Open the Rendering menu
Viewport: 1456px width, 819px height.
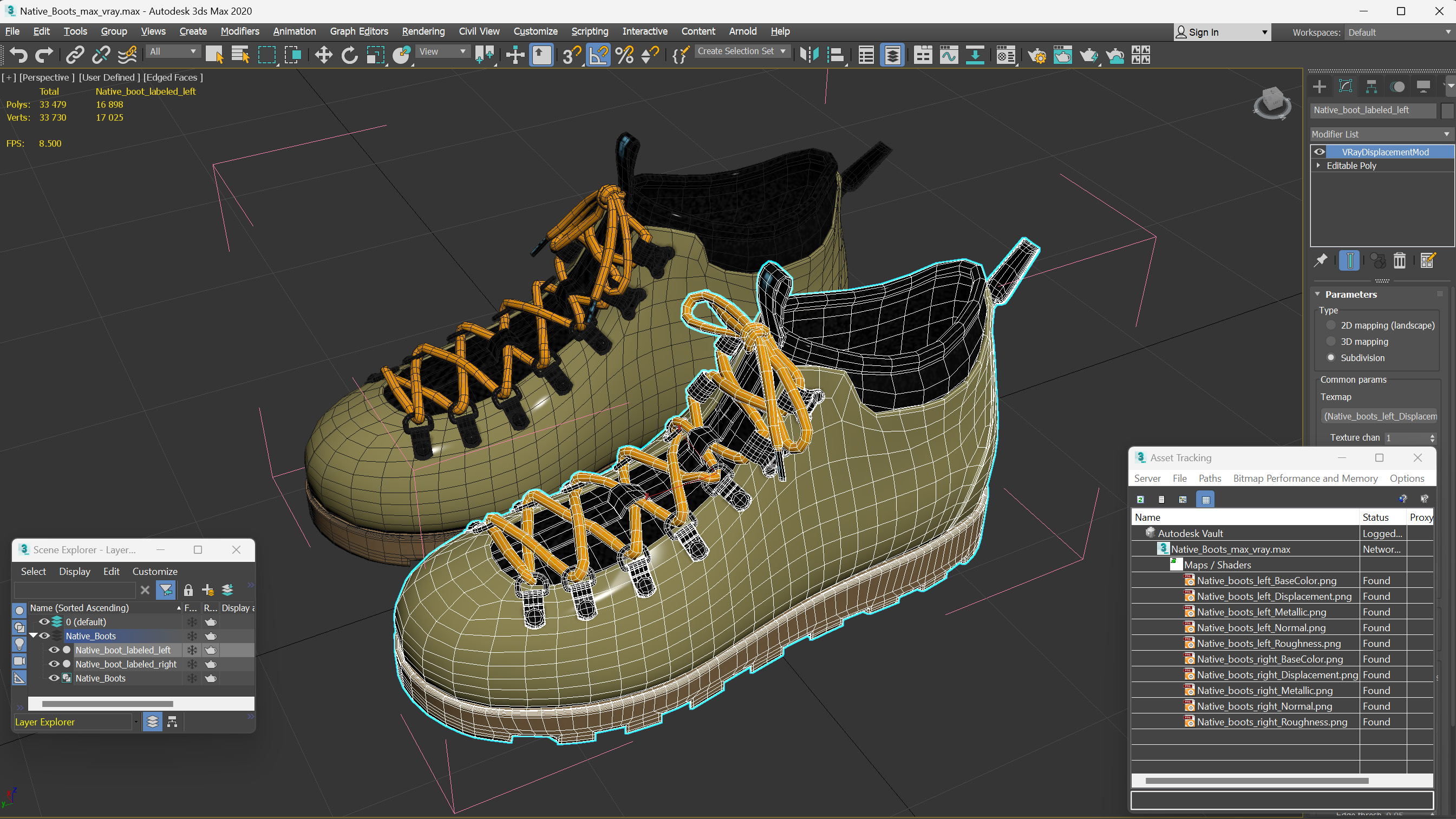tap(423, 31)
